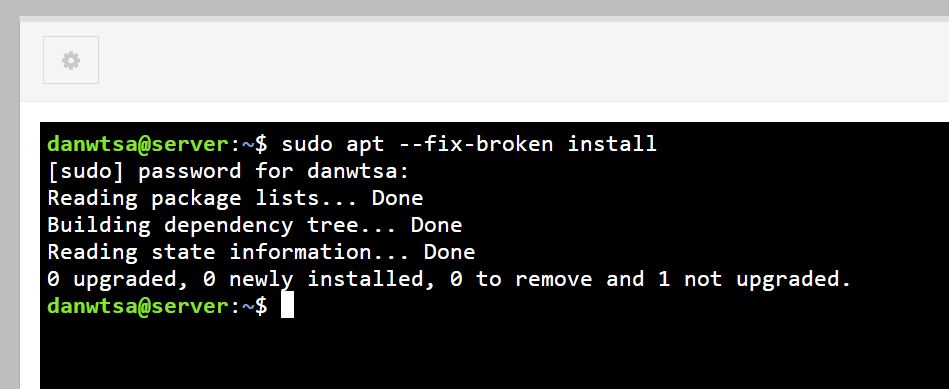Click "Done" after Building dependency tree
This screenshot has height=389, width=949.
[436, 225]
